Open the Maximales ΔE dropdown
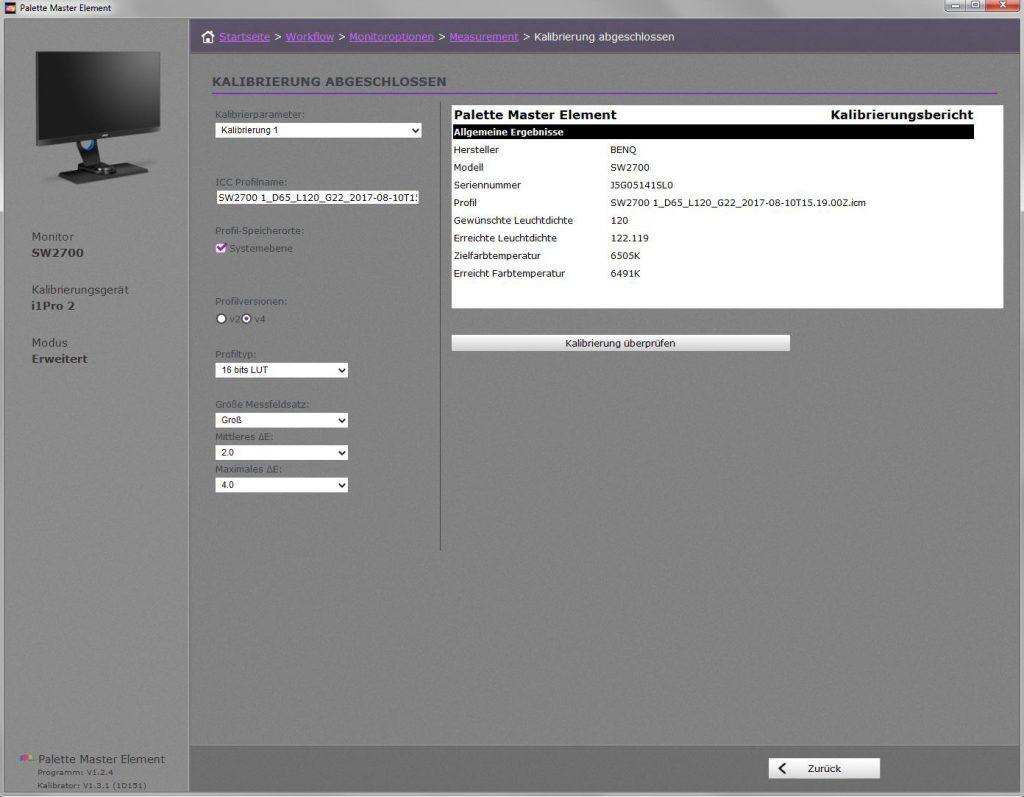The height and width of the screenshot is (797, 1024). pos(281,485)
